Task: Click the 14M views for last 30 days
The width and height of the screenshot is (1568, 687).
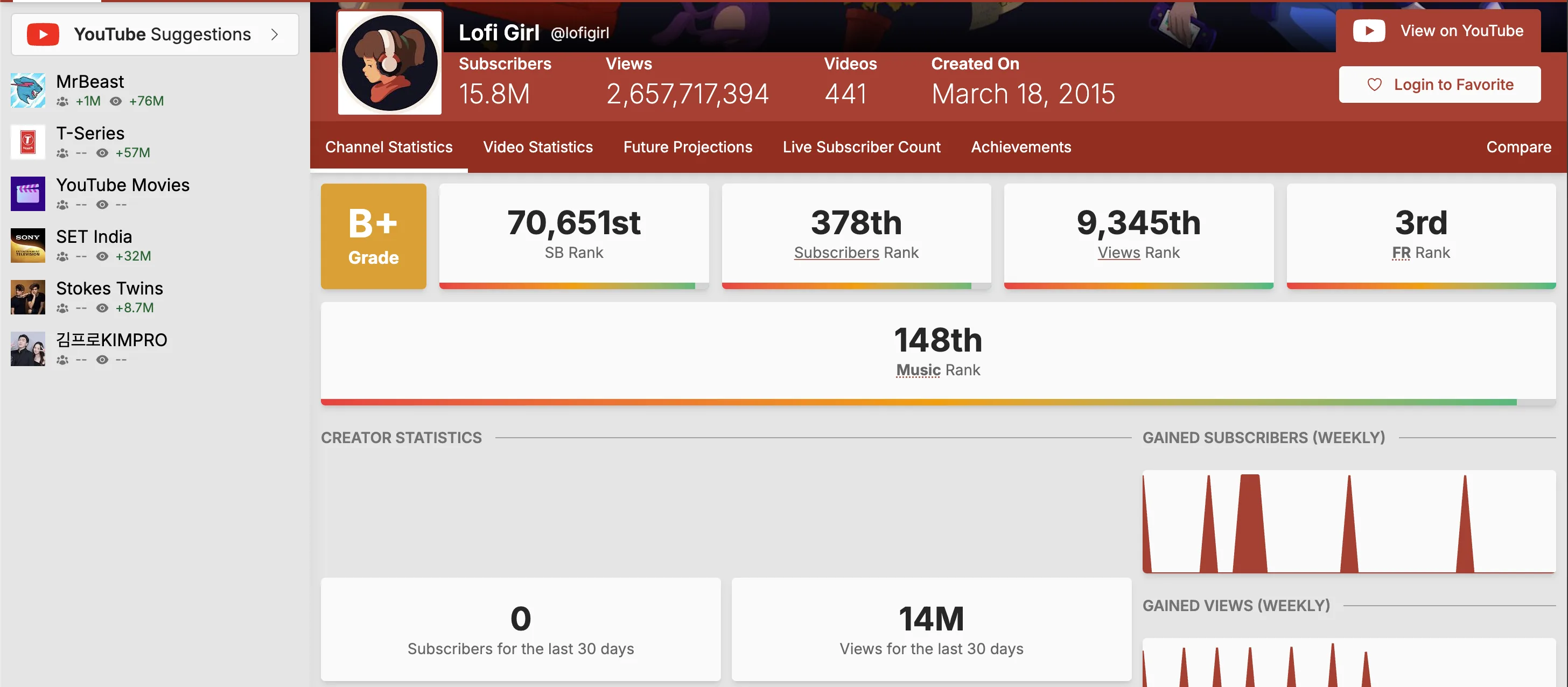Action: [932, 619]
